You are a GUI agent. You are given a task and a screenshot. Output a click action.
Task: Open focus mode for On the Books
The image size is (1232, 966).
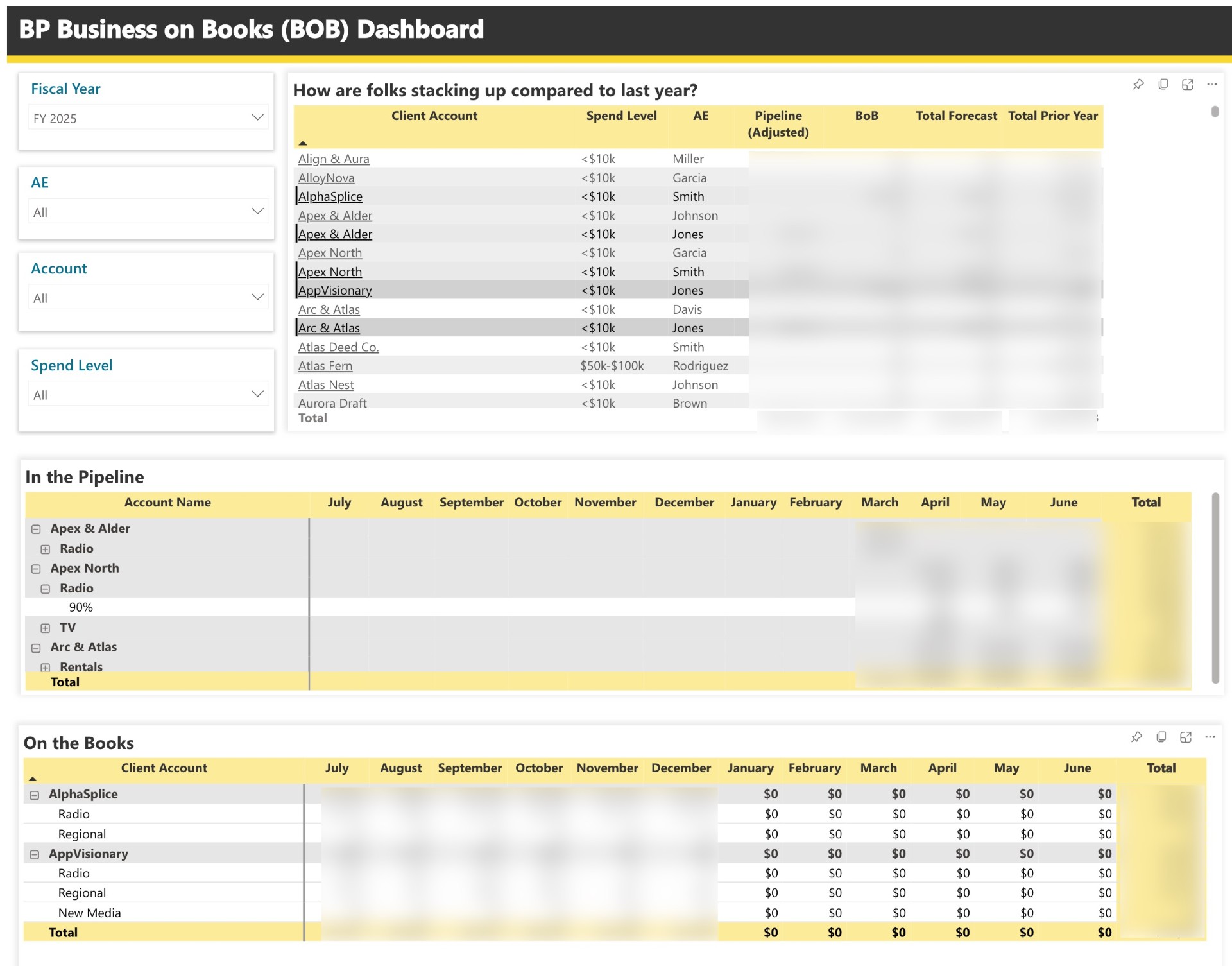(x=1186, y=737)
